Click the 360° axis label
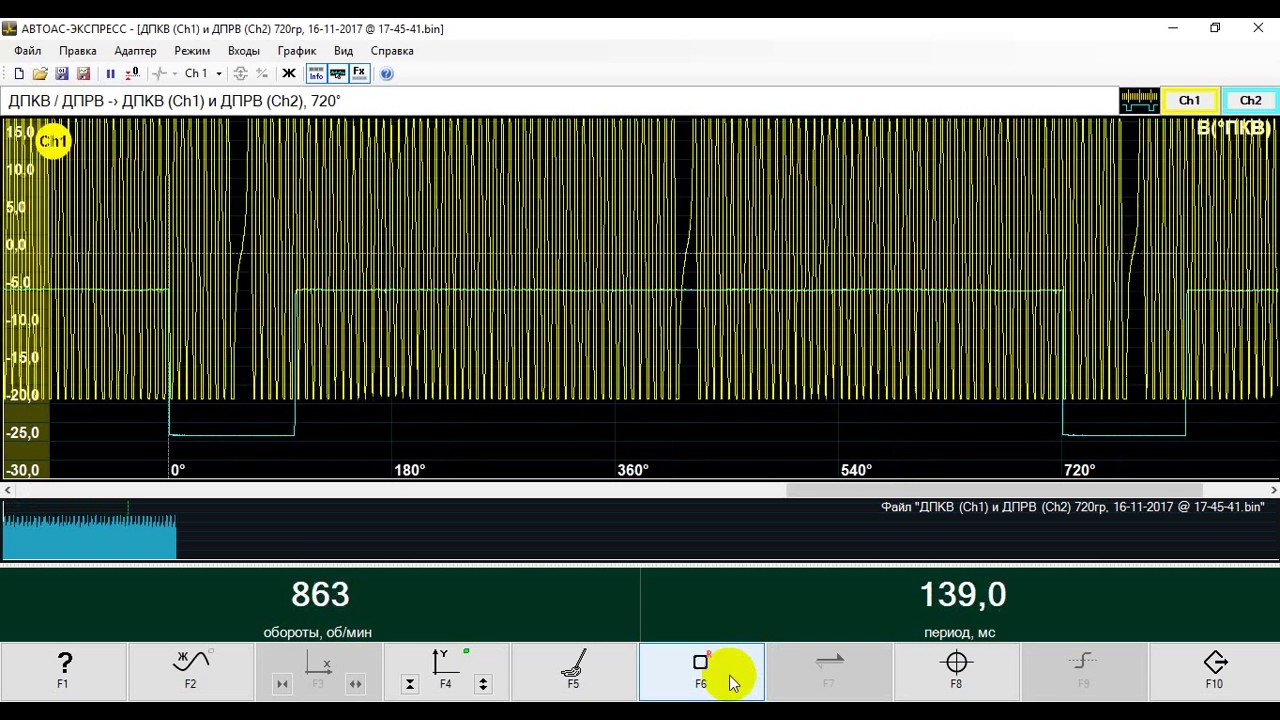This screenshot has height=720, width=1280. 633,470
